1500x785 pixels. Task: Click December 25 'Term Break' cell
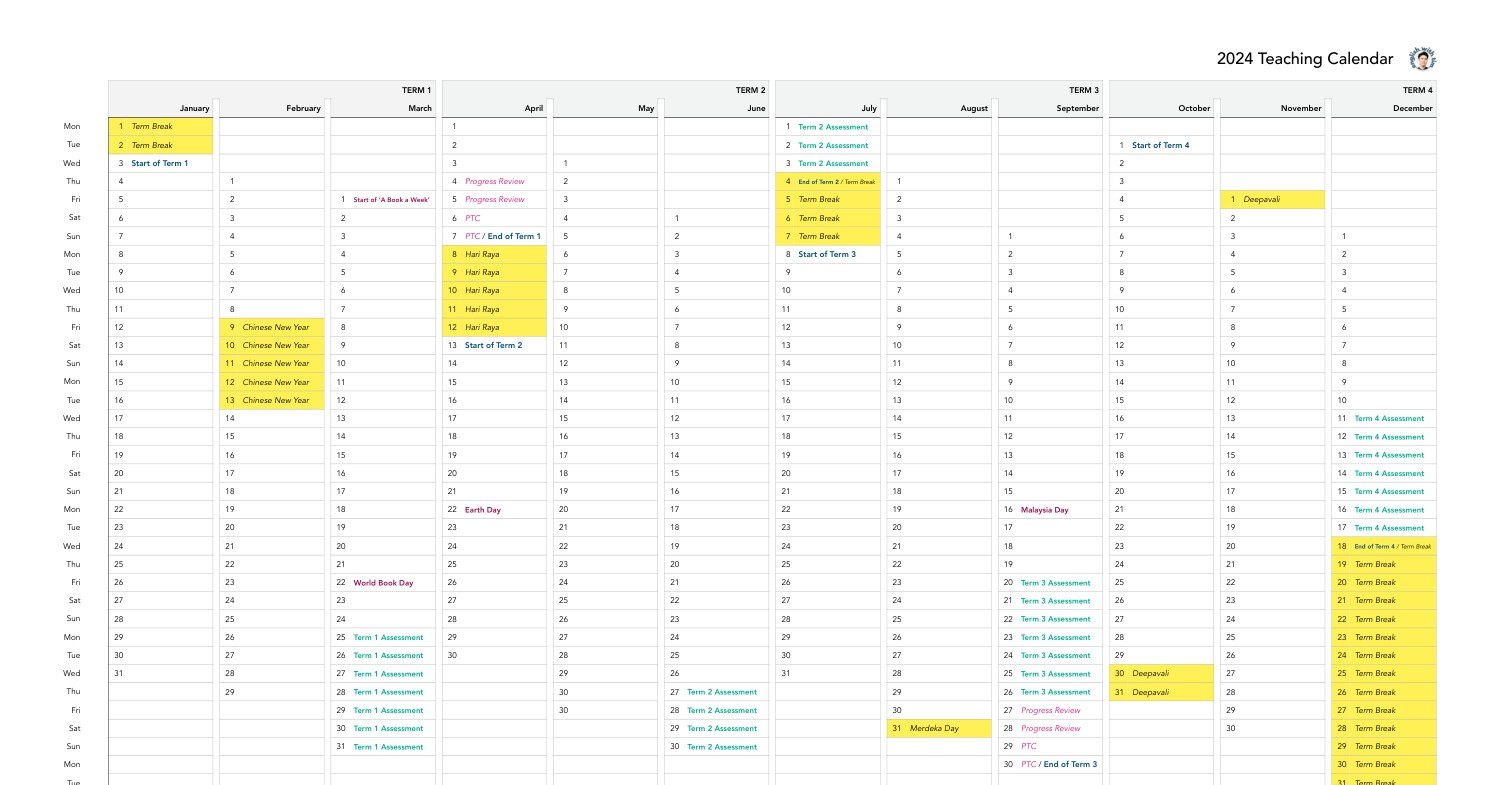(x=1384, y=673)
